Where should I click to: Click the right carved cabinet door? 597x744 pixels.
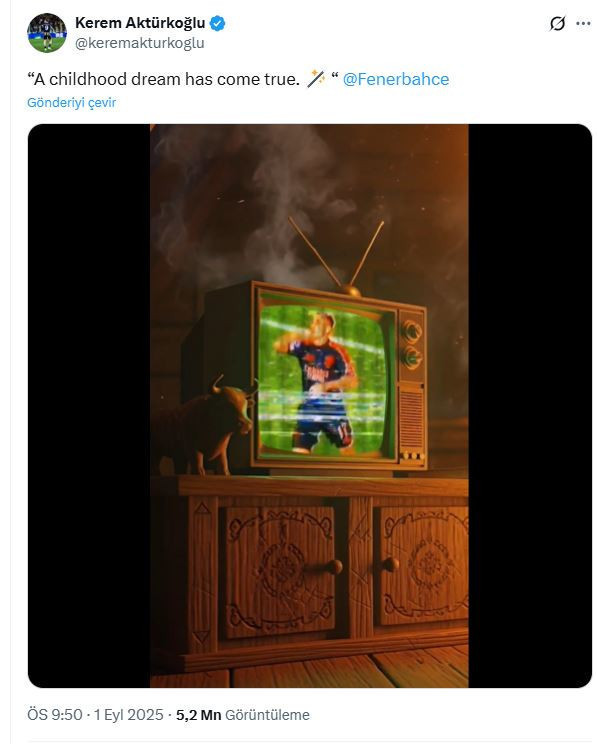point(423,565)
